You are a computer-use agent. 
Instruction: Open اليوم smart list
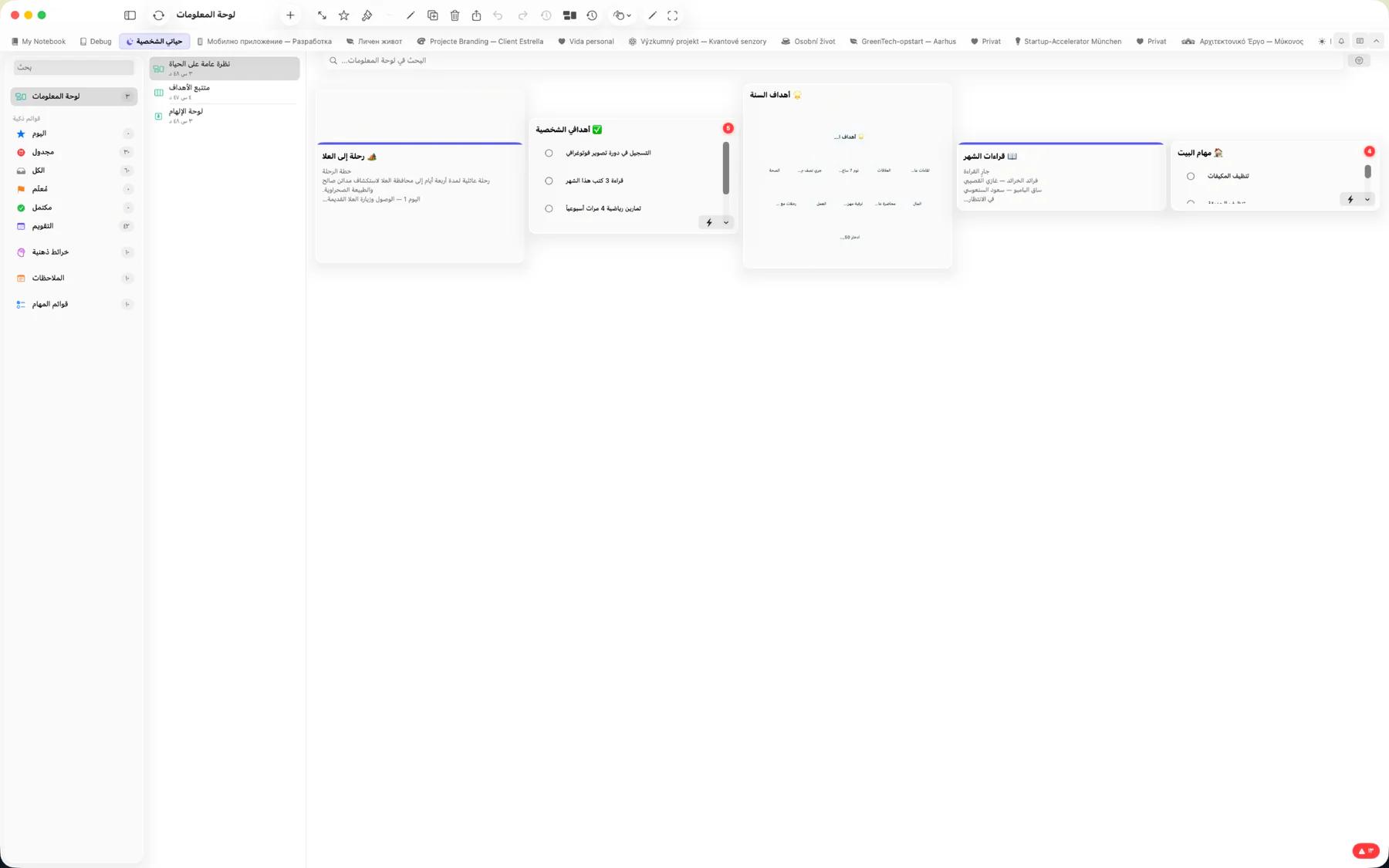74,133
